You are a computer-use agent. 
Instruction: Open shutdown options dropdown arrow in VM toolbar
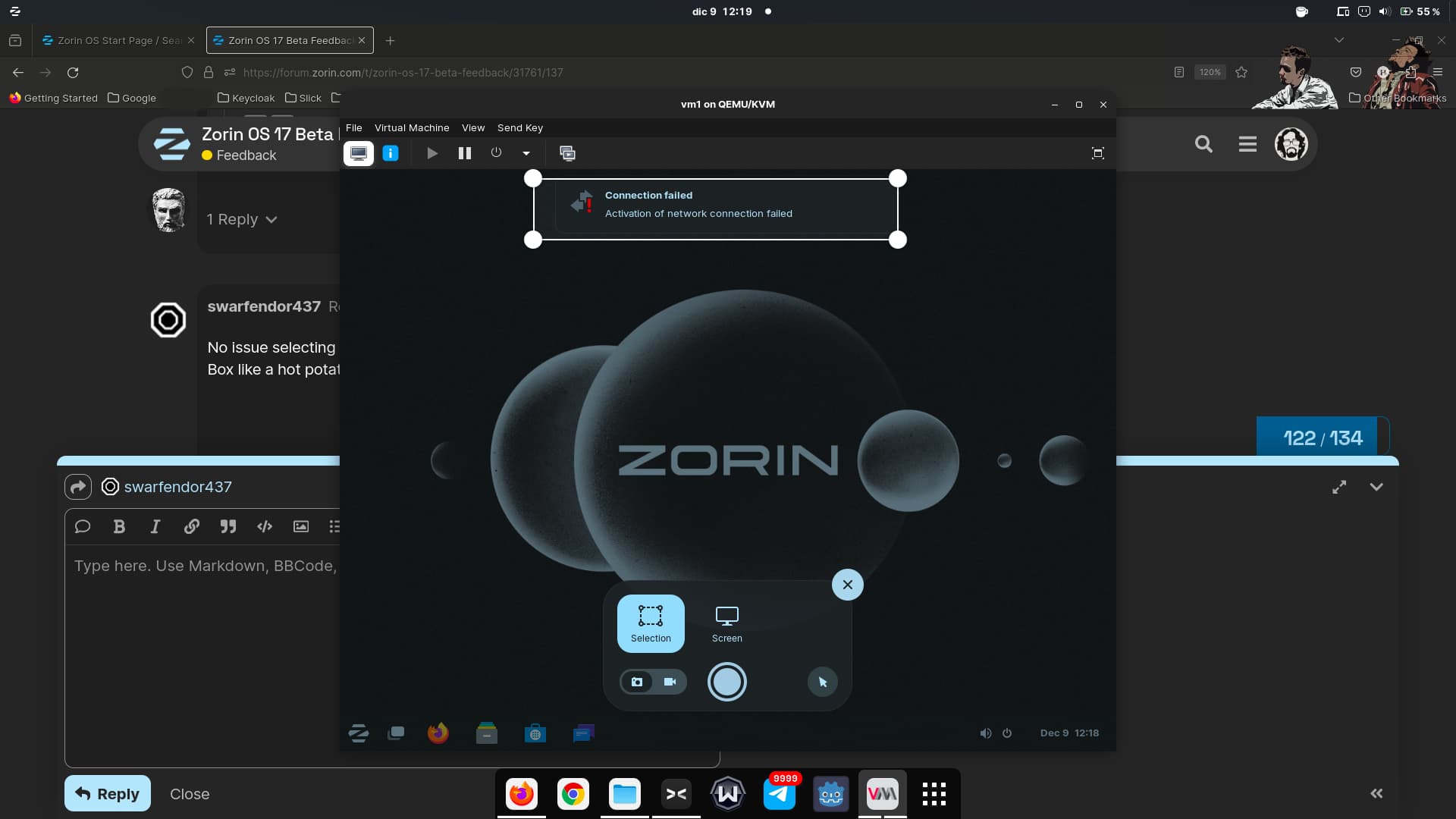tap(526, 153)
